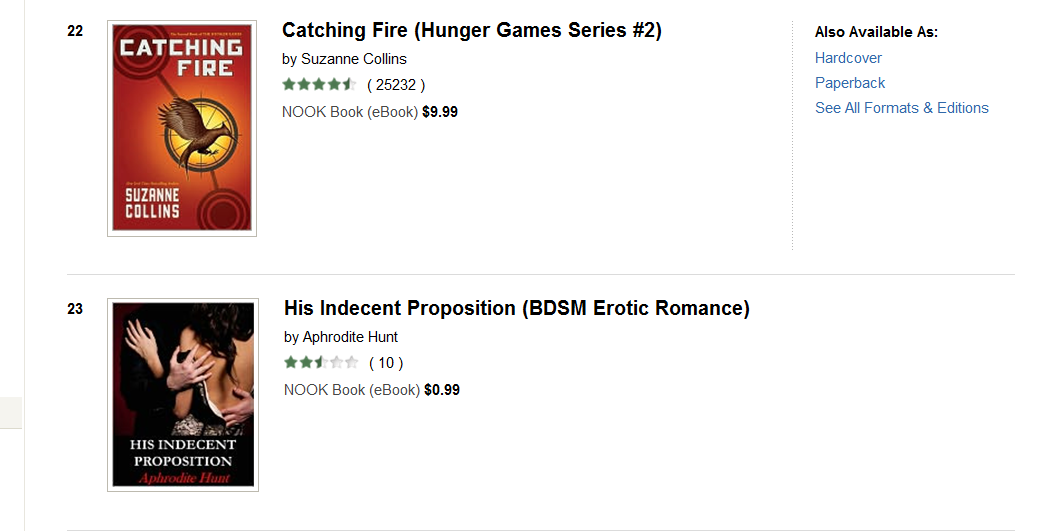Select NOOK Book (eBook) for His Indecent Proposition
The height and width of the screenshot is (531, 1057).
pyautogui.click(x=351, y=390)
